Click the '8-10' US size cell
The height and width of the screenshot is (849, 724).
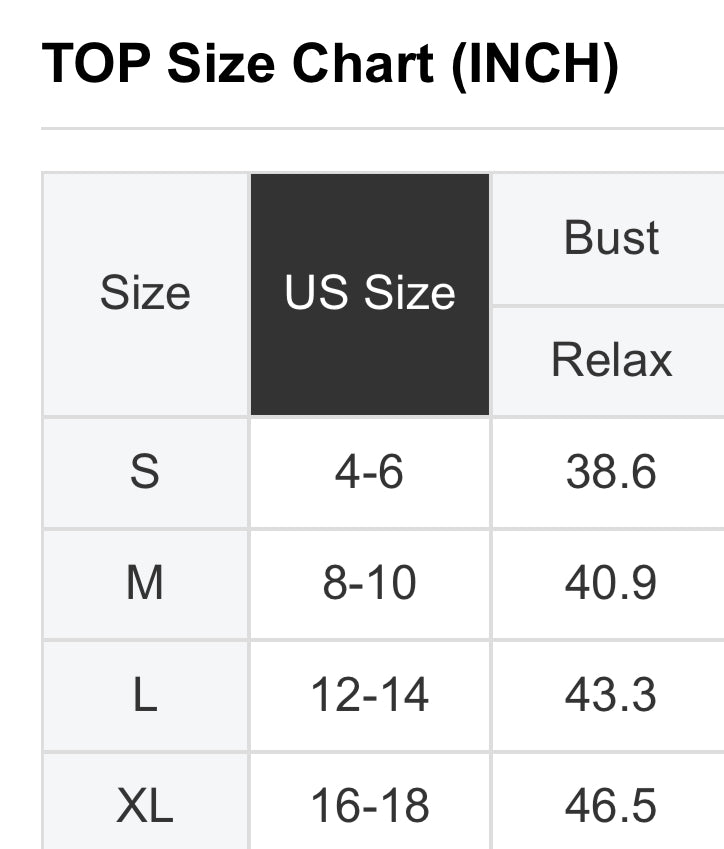coord(370,584)
